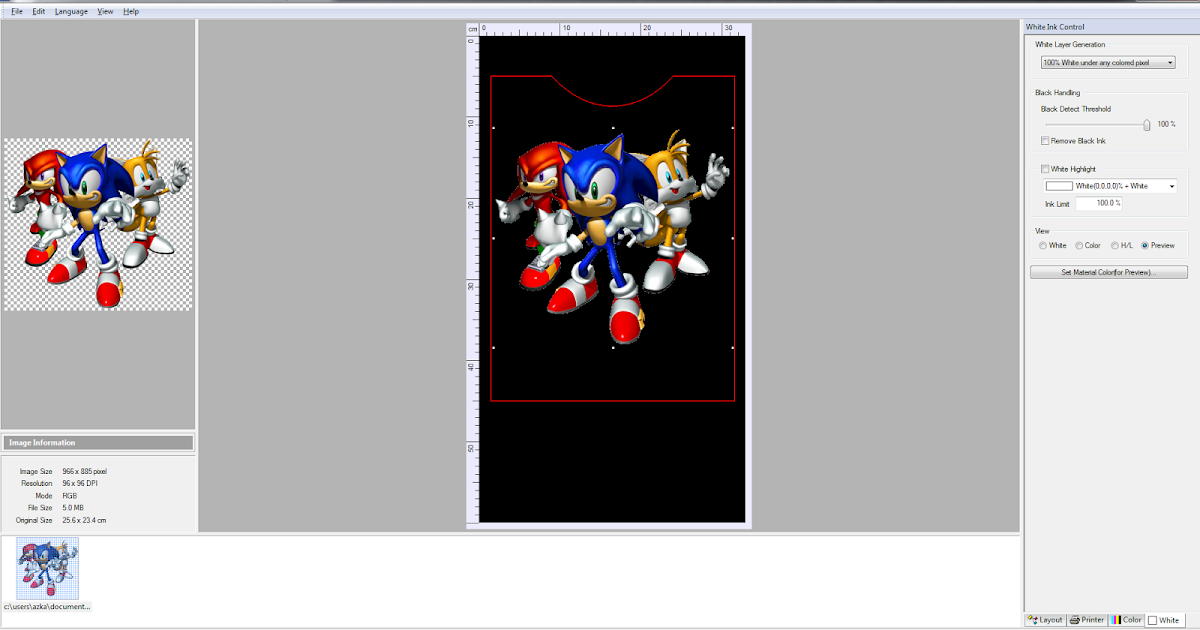
Task: Expand White Layer Generation dropdown
Action: pyautogui.click(x=1108, y=62)
